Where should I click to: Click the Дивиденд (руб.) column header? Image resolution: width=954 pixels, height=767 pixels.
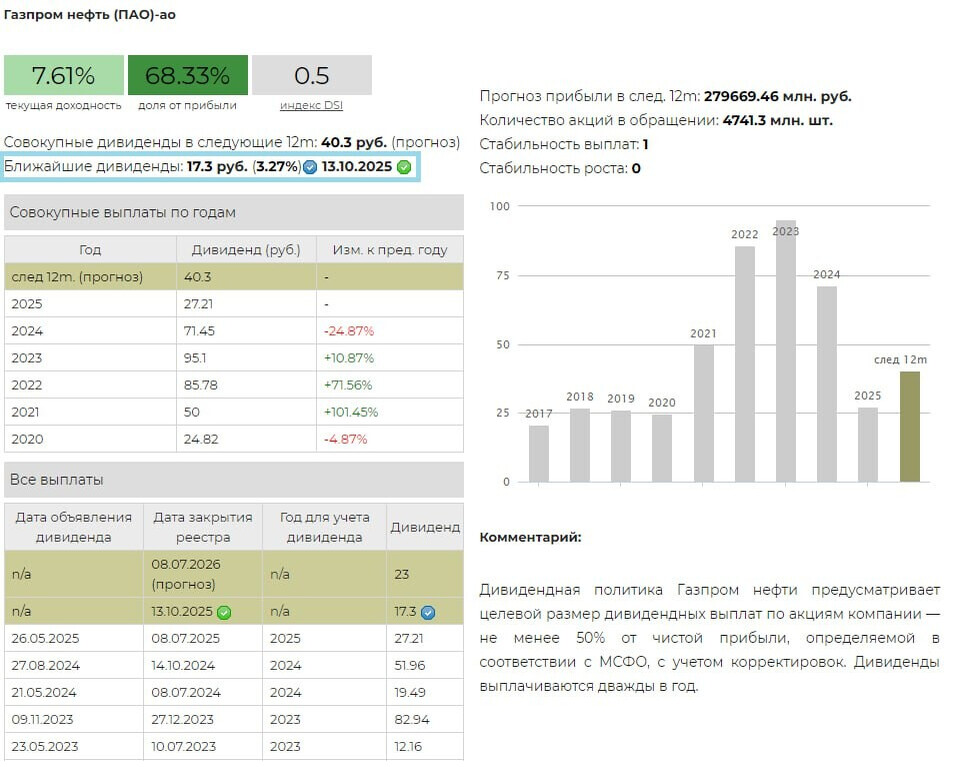246,250
